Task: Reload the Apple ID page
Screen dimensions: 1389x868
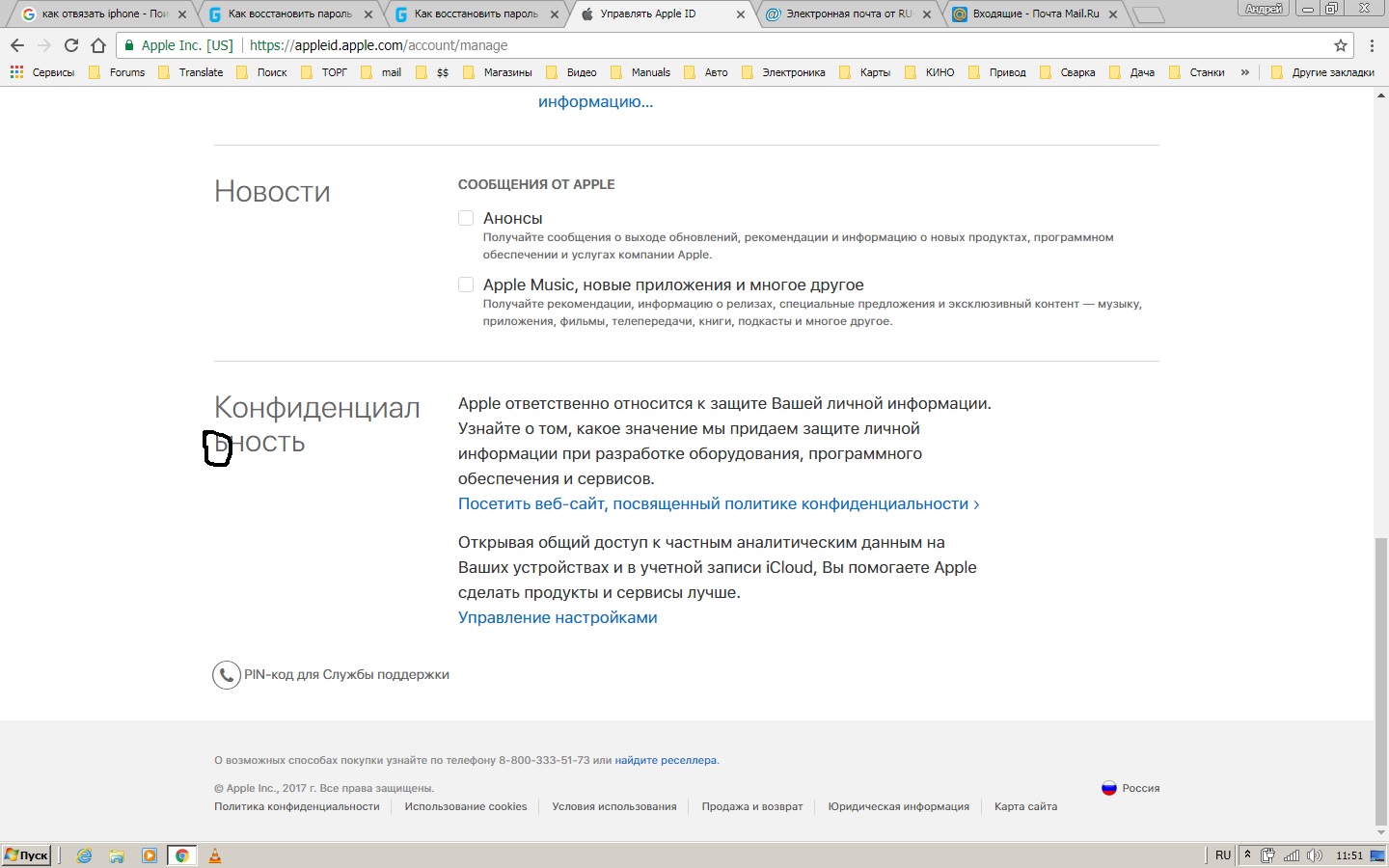Action: coord(71,45)
